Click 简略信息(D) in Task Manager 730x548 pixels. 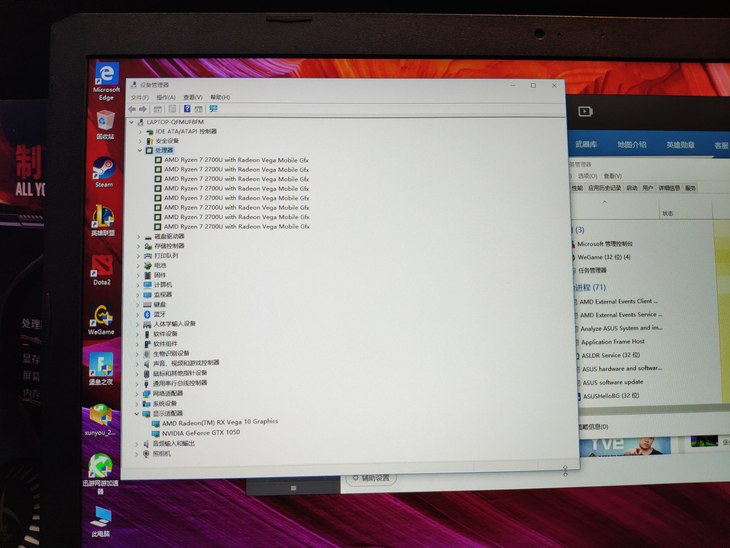tap(593, 426)
